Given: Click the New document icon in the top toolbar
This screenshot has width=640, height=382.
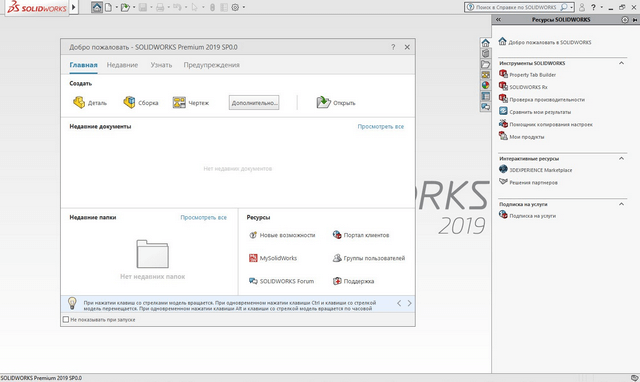Looking at the screenshot, I should click(x=109, y=7).
